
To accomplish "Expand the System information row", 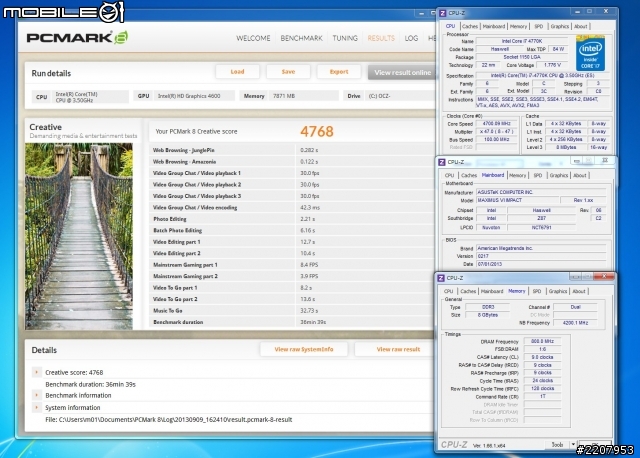I will point(36,407).
